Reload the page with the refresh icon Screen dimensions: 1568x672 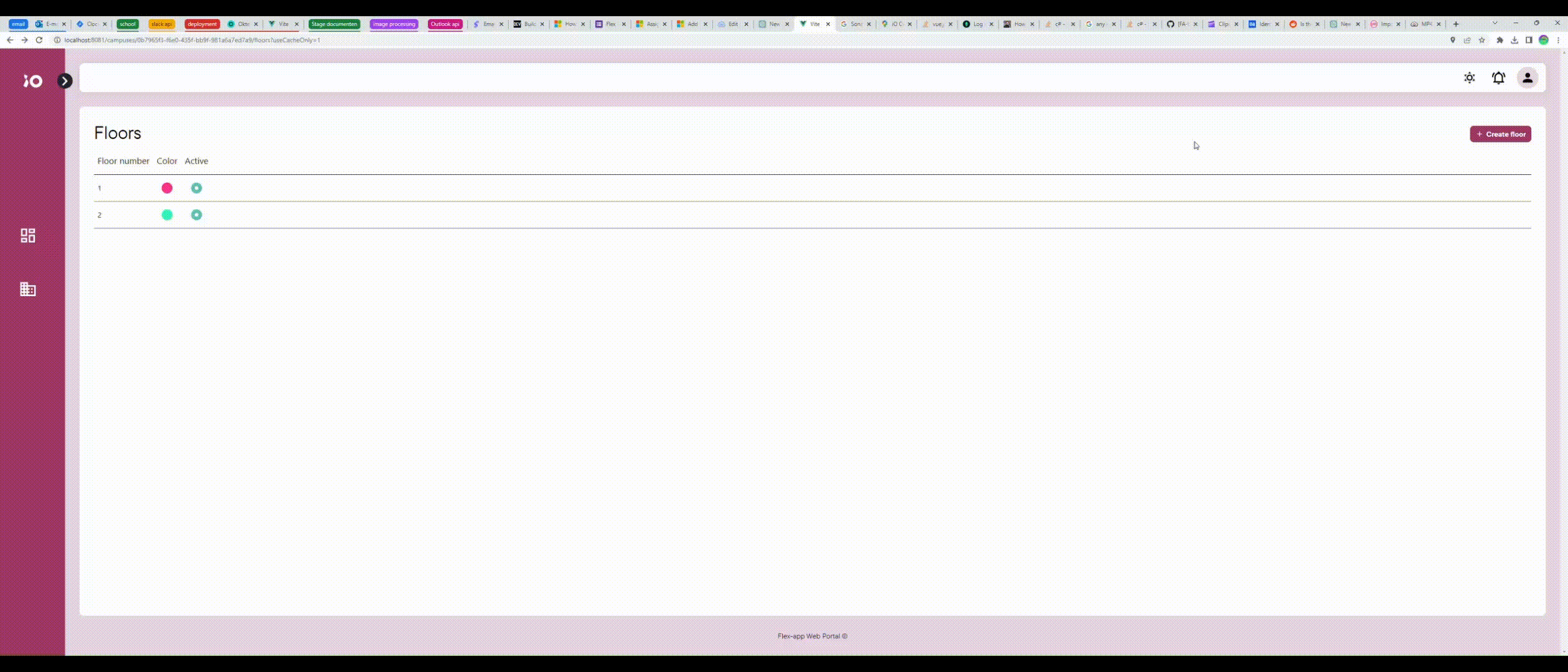point(39,40)
